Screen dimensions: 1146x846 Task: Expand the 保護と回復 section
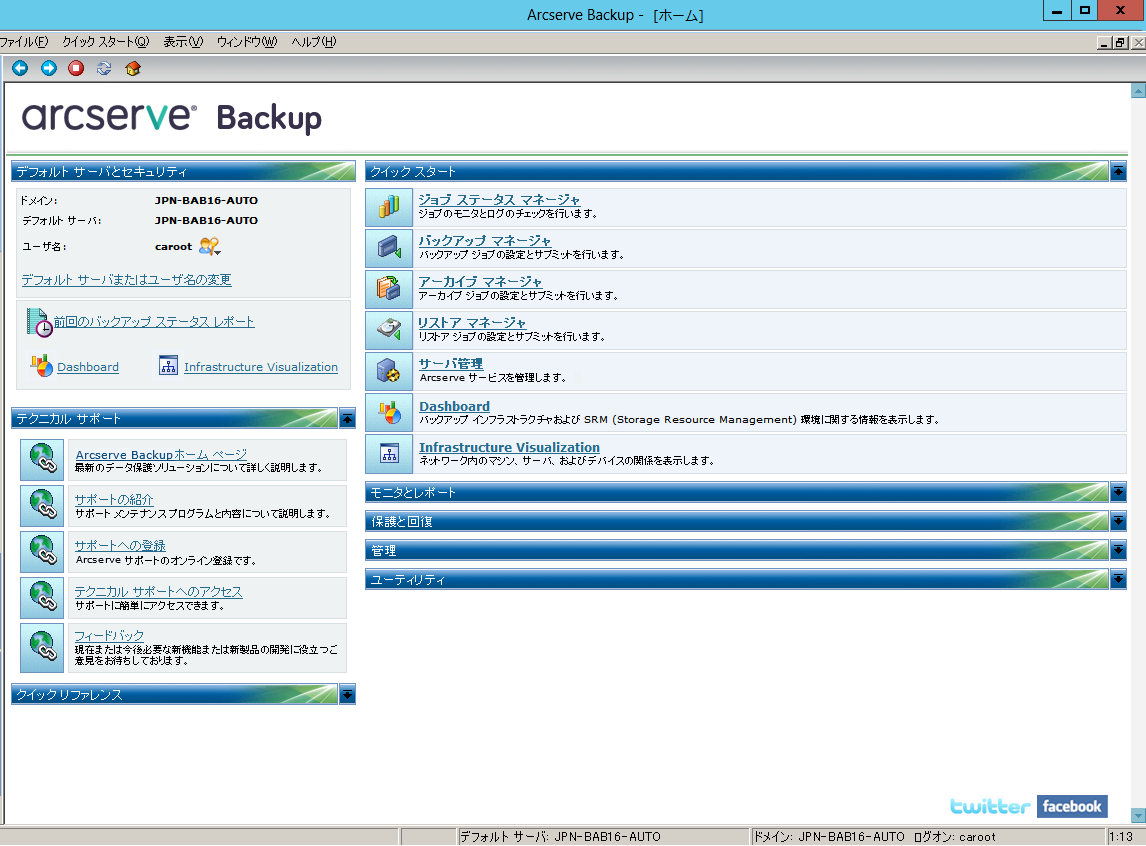coord(1118,521)
